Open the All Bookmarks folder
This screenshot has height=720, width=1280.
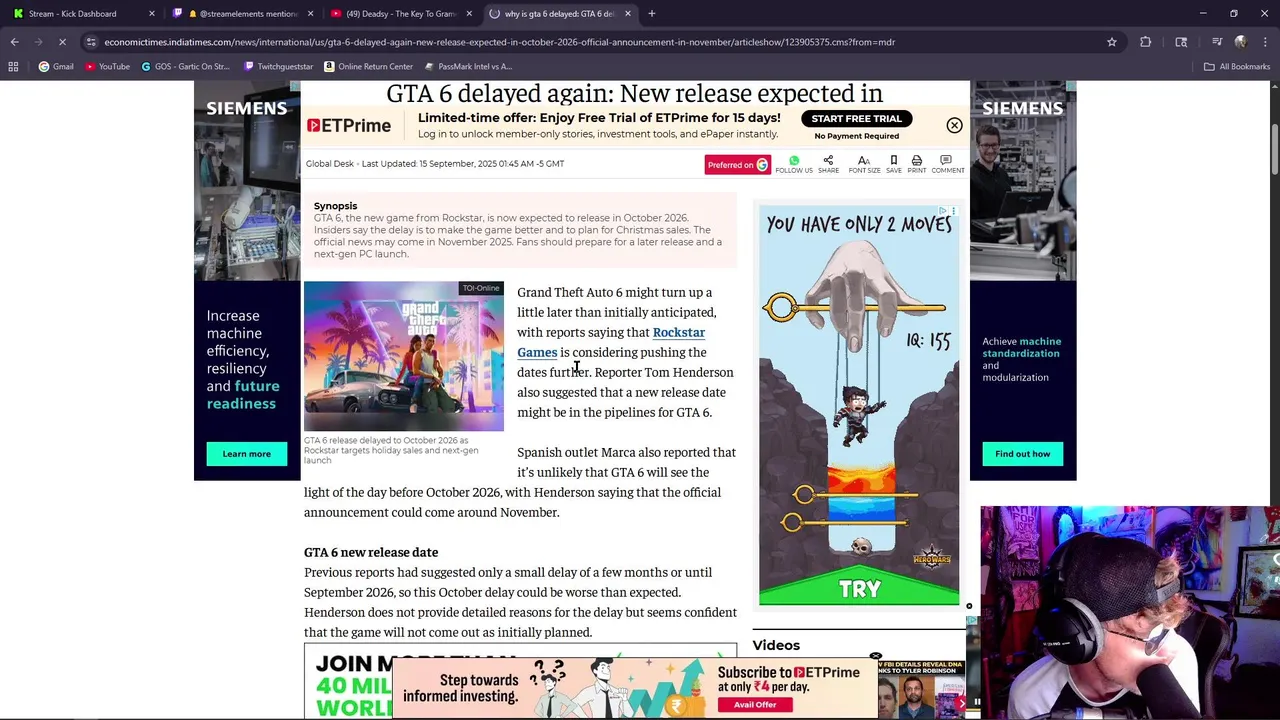coord(1237,67)
